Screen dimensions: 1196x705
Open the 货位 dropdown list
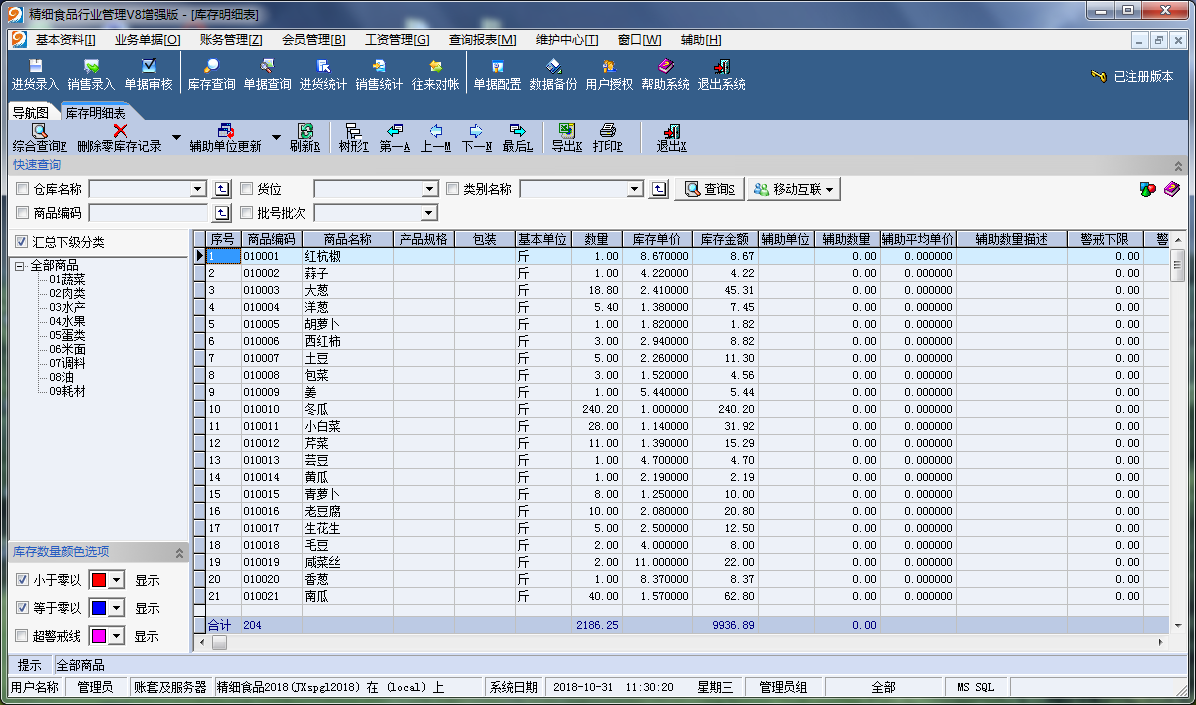coord(430,189)
